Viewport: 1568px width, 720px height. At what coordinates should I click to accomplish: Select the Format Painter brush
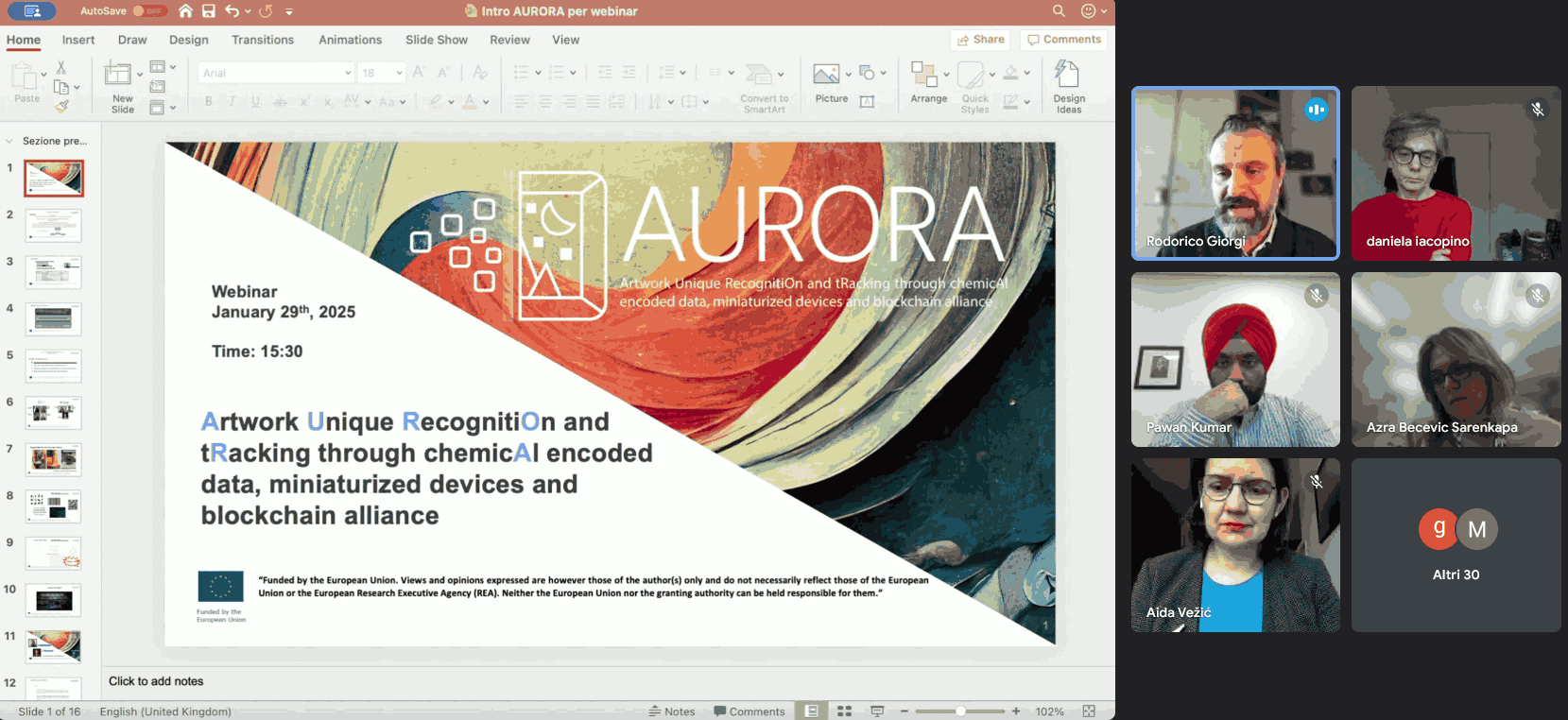click(61, 107)
